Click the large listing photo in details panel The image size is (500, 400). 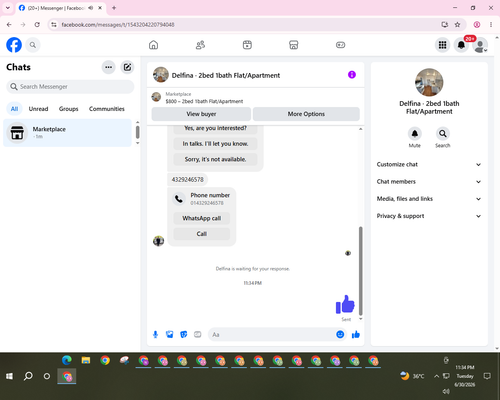(429, 82)
